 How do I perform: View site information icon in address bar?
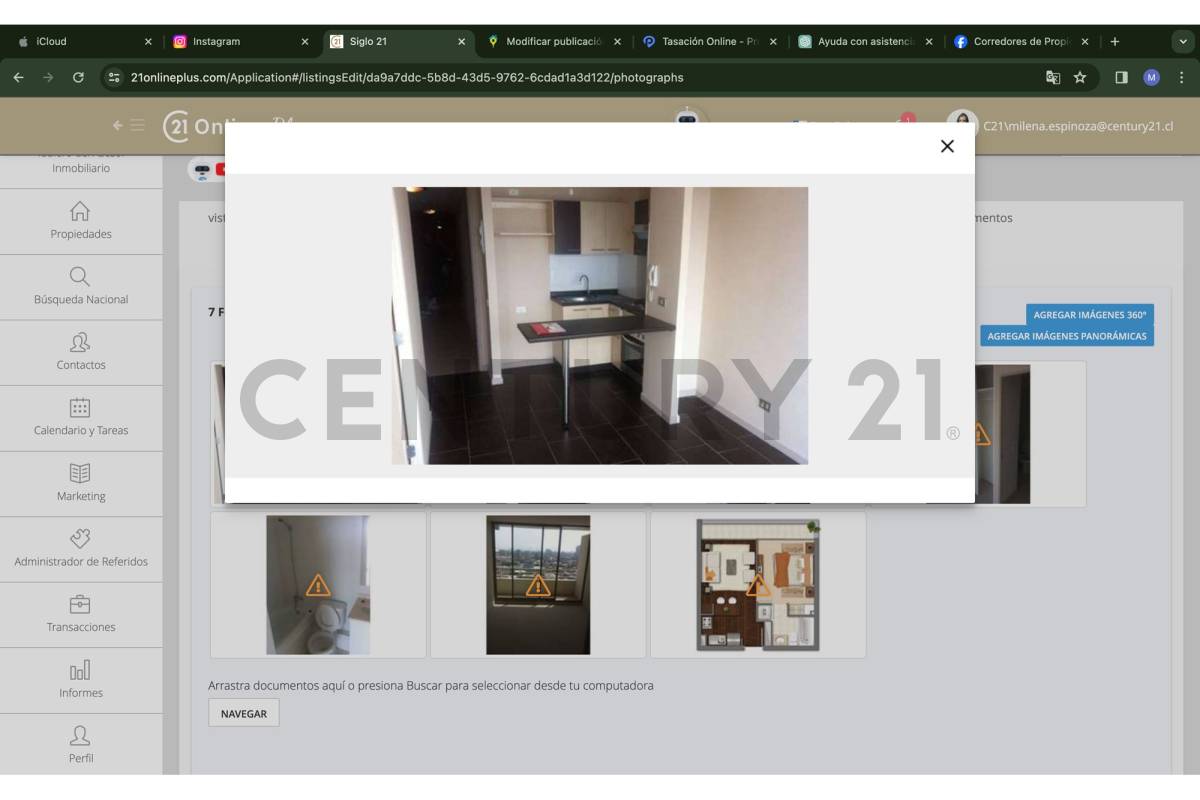[114, 77]
